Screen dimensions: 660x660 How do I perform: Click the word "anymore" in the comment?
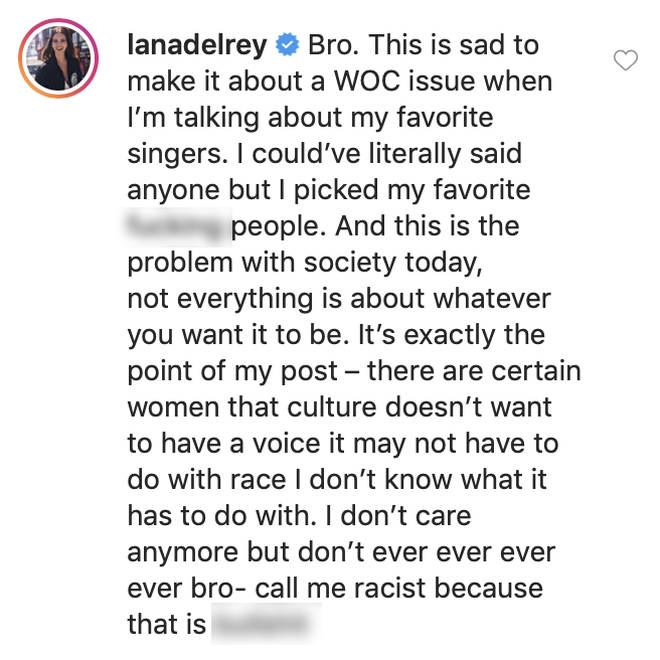pos(183,553)
